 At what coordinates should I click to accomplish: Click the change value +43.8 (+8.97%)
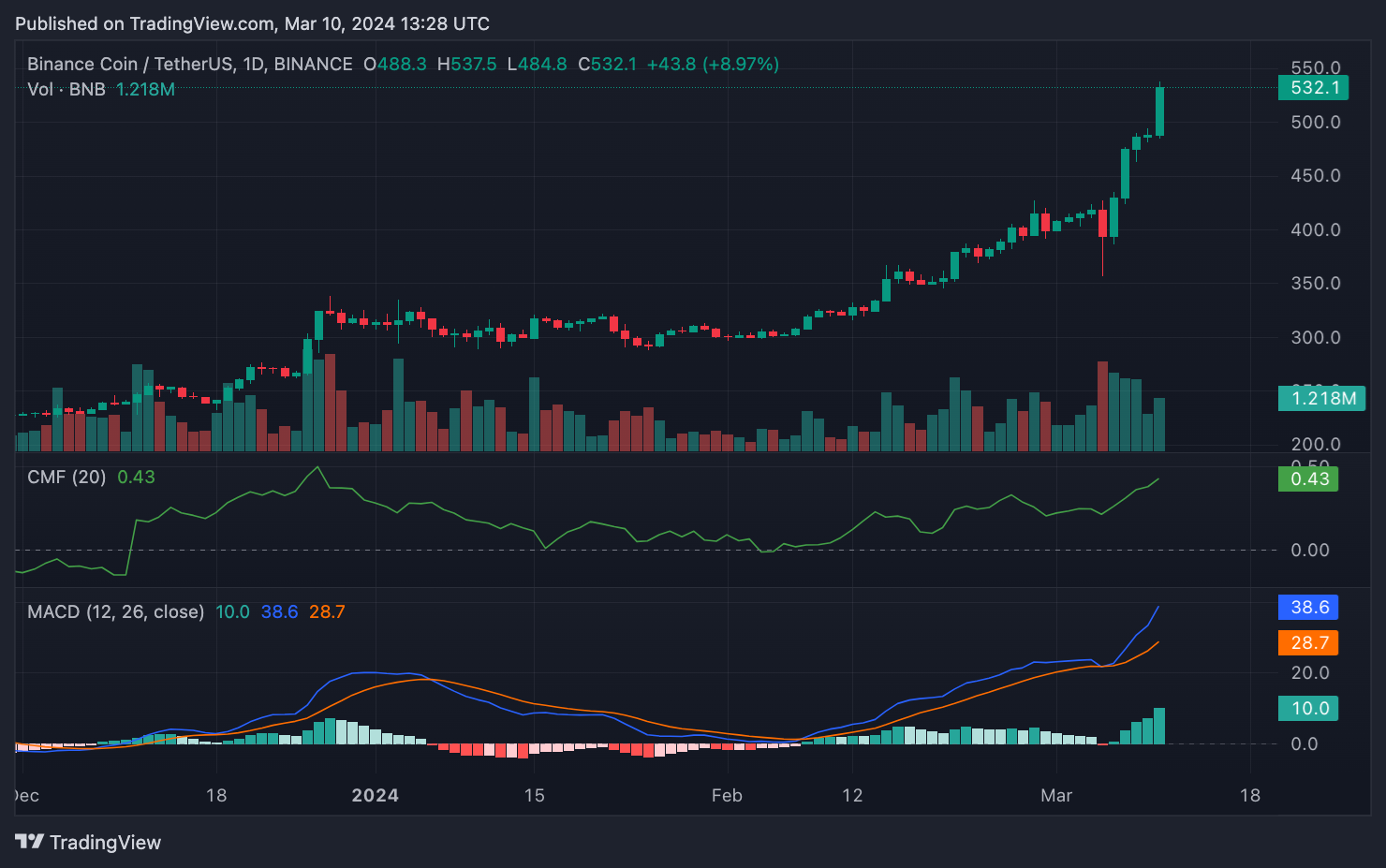point(713,64)
